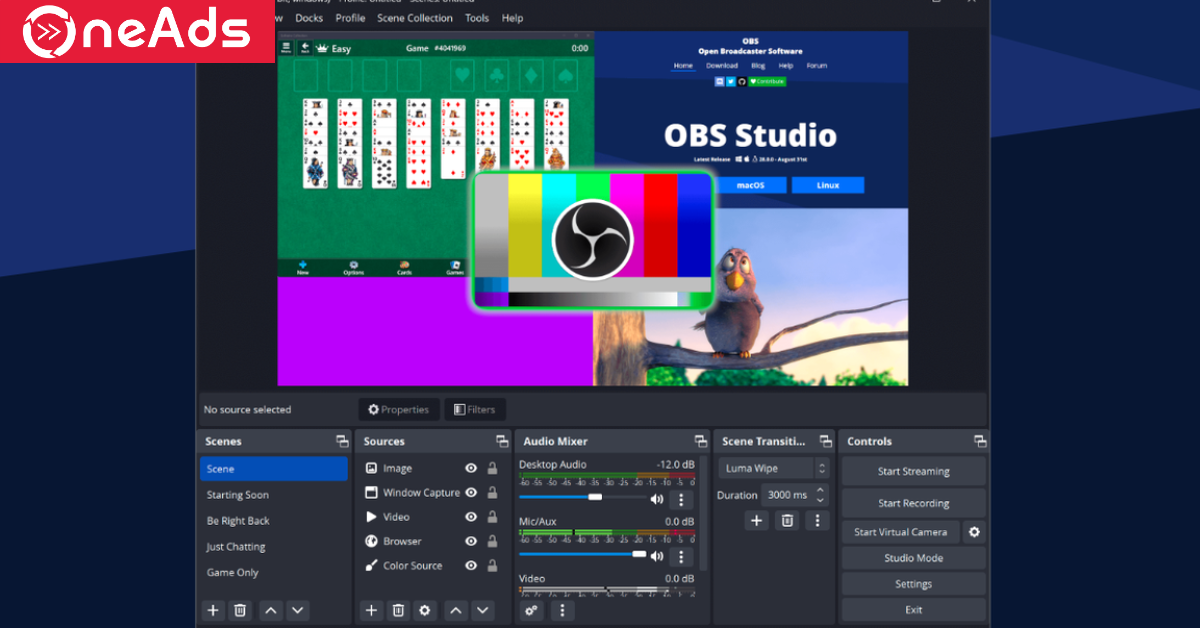Mute Mic/Aux with its speaker icon

tap(657, 557)
